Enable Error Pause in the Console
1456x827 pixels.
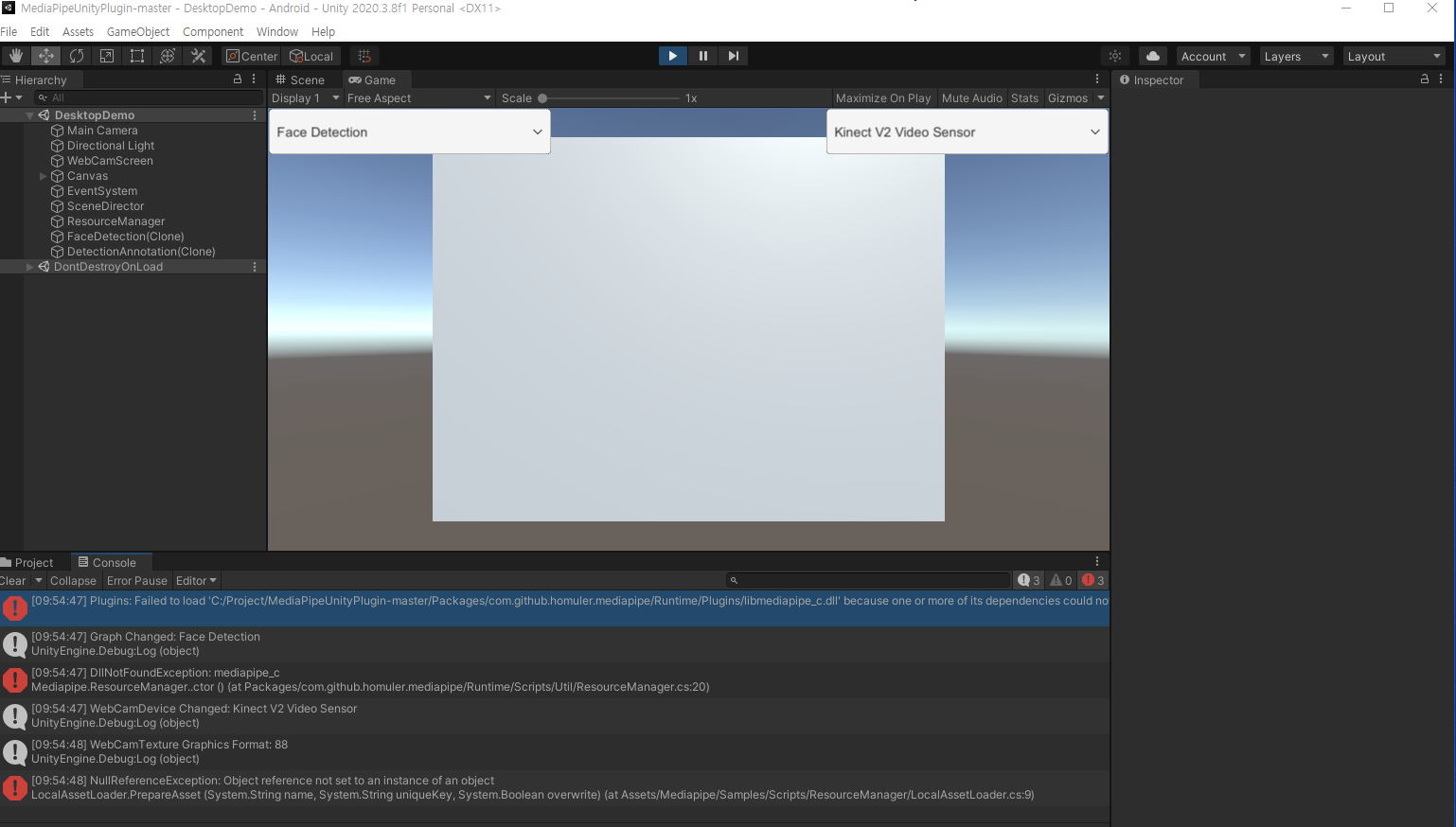(x=136, y=580)
